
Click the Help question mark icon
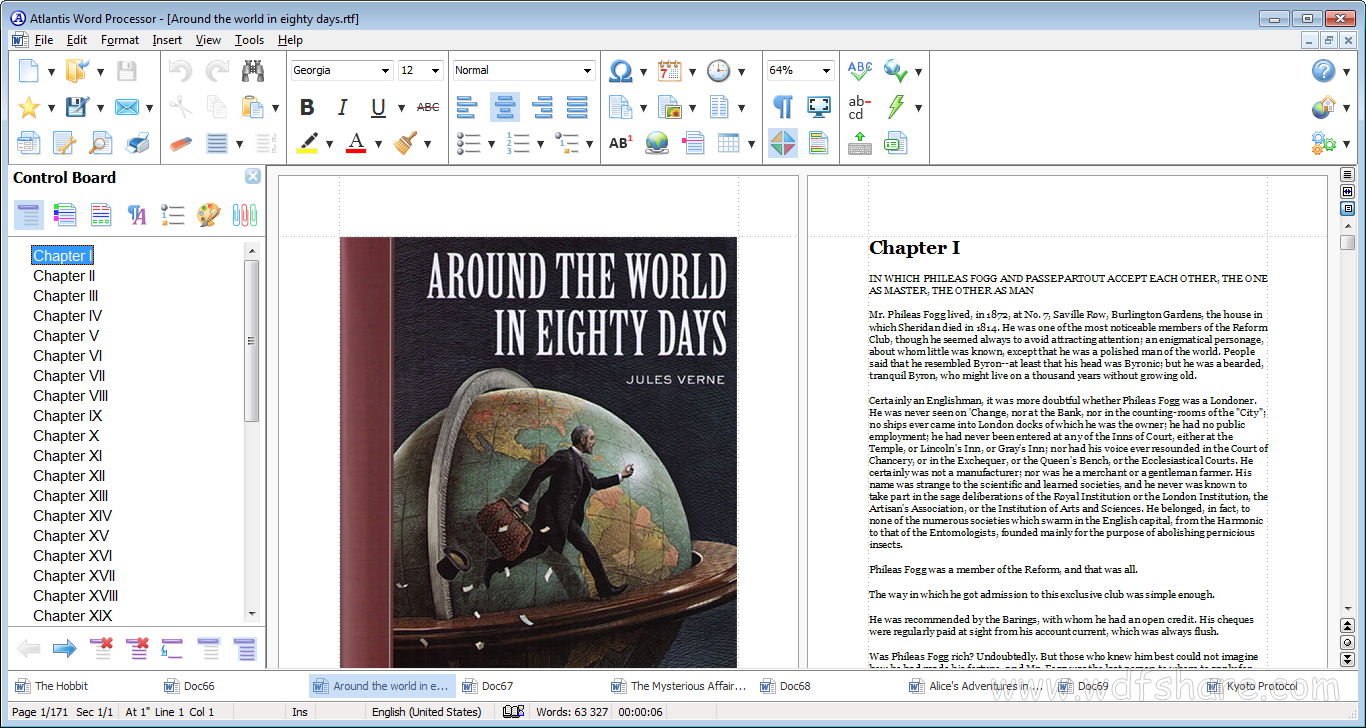(x=1324, y=71)
